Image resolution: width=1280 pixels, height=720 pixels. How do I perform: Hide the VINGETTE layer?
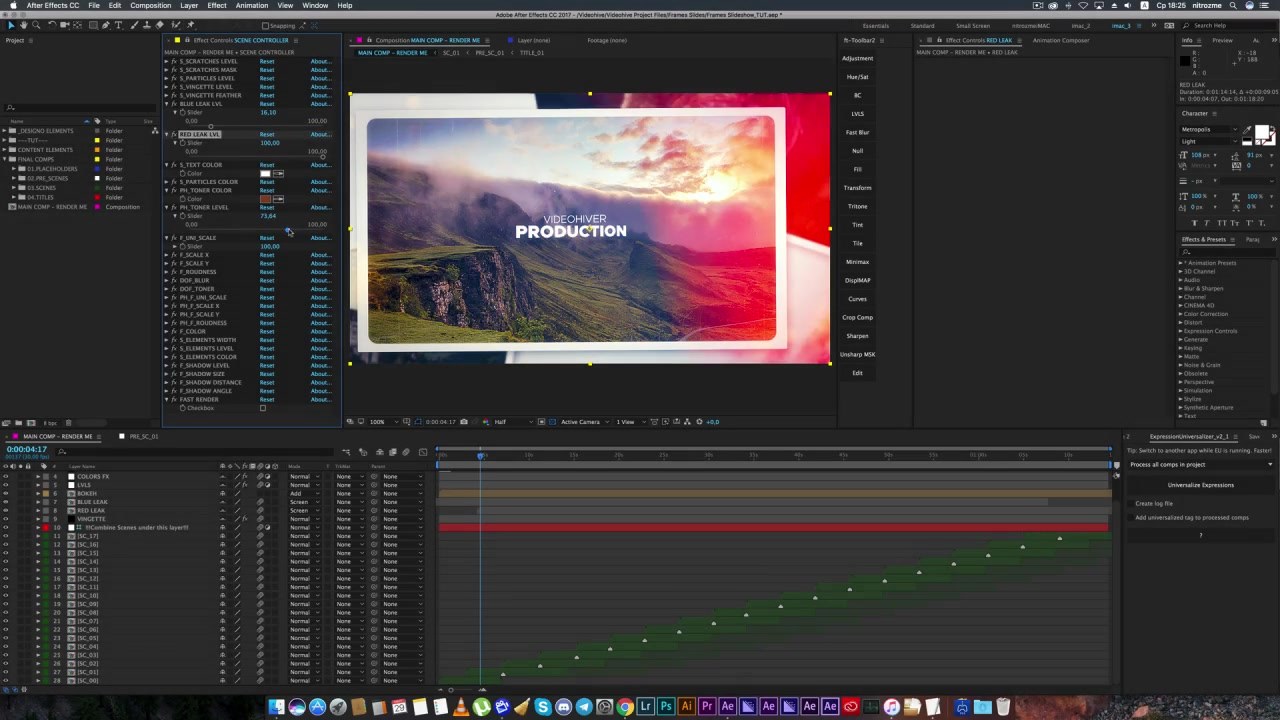(5, 519)
